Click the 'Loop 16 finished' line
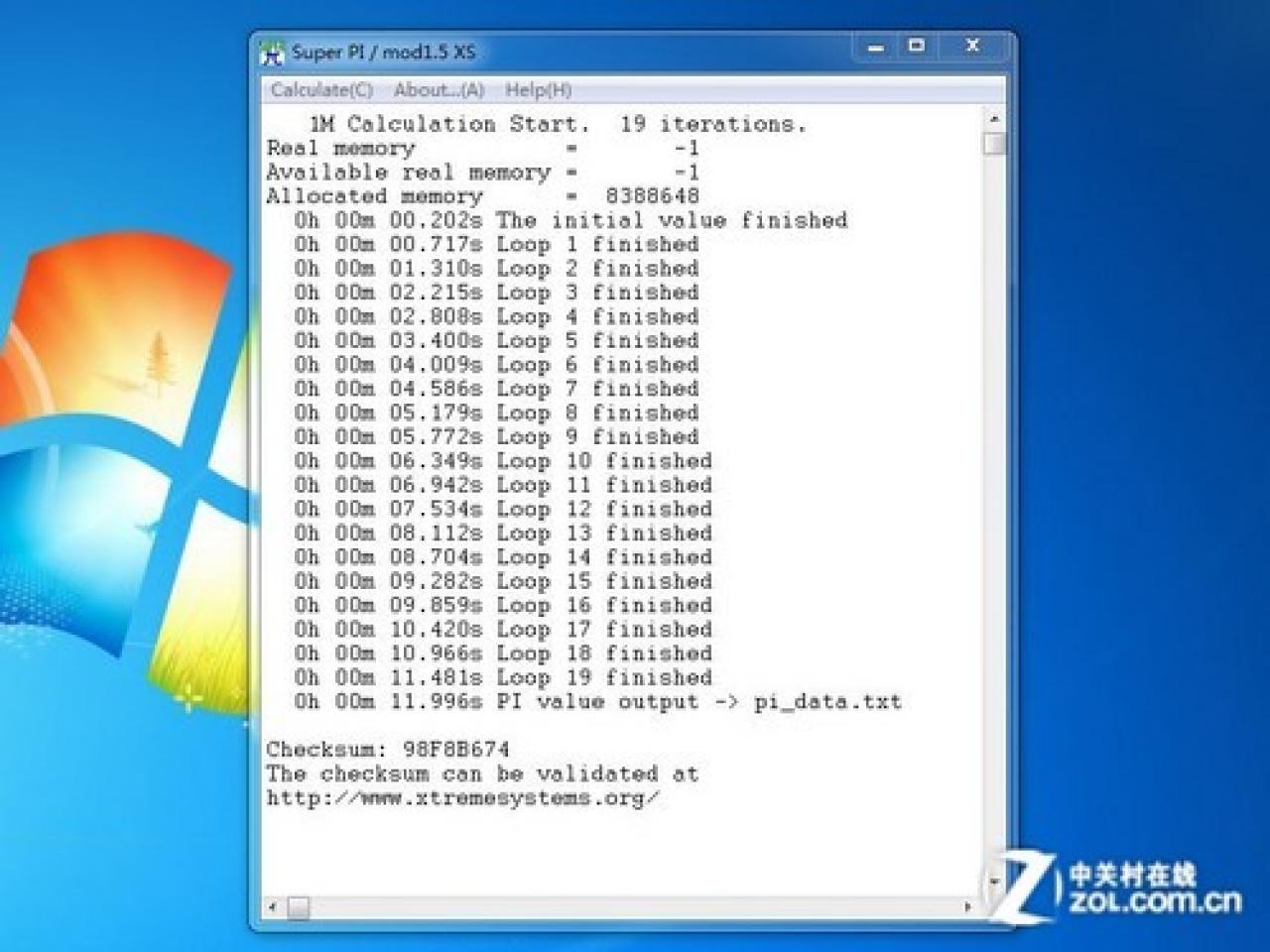Screen dimensions: 1270x952 coord(503,606)
